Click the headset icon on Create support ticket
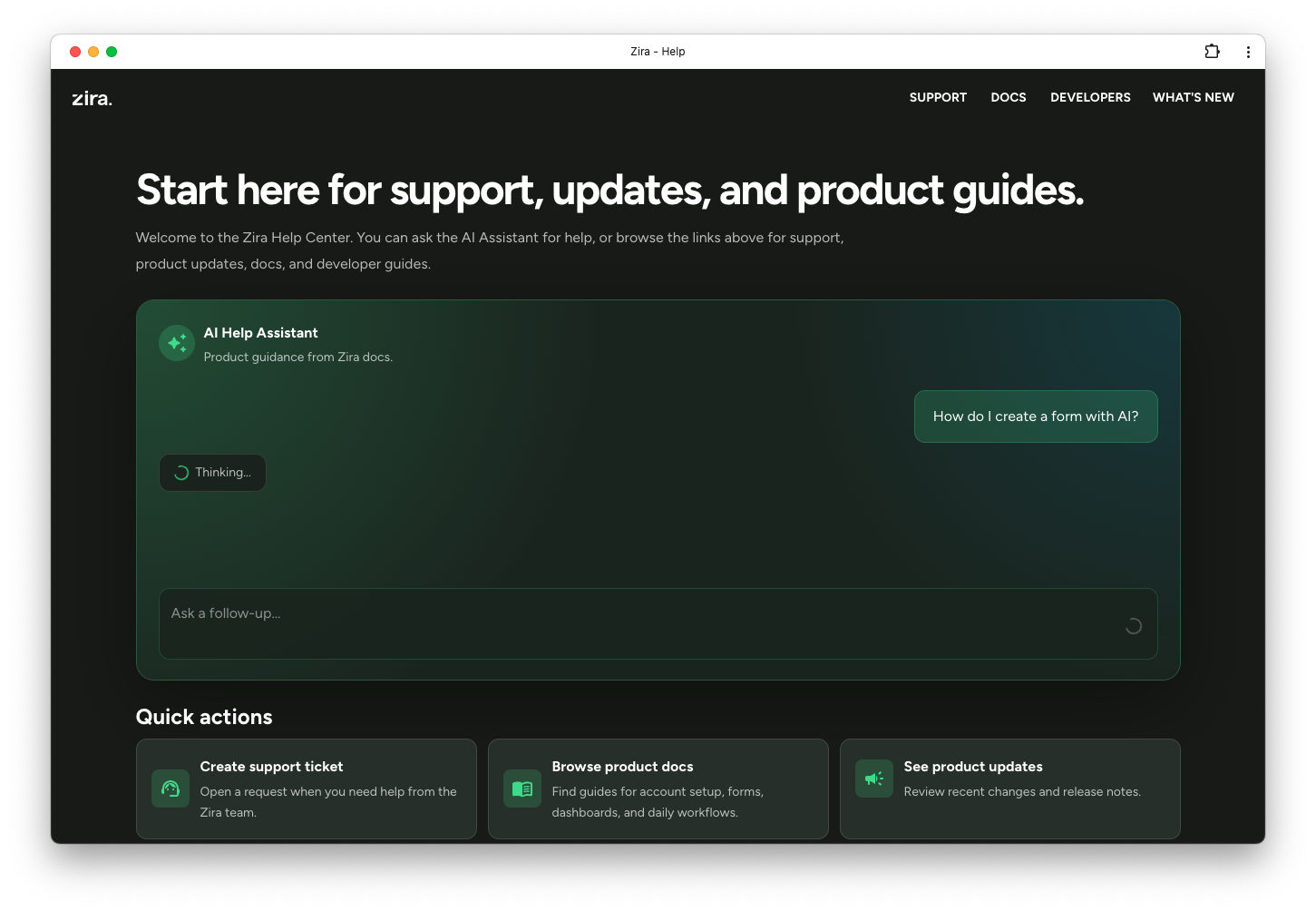This screenshot has width=1316, height=911. pos(171,789)
